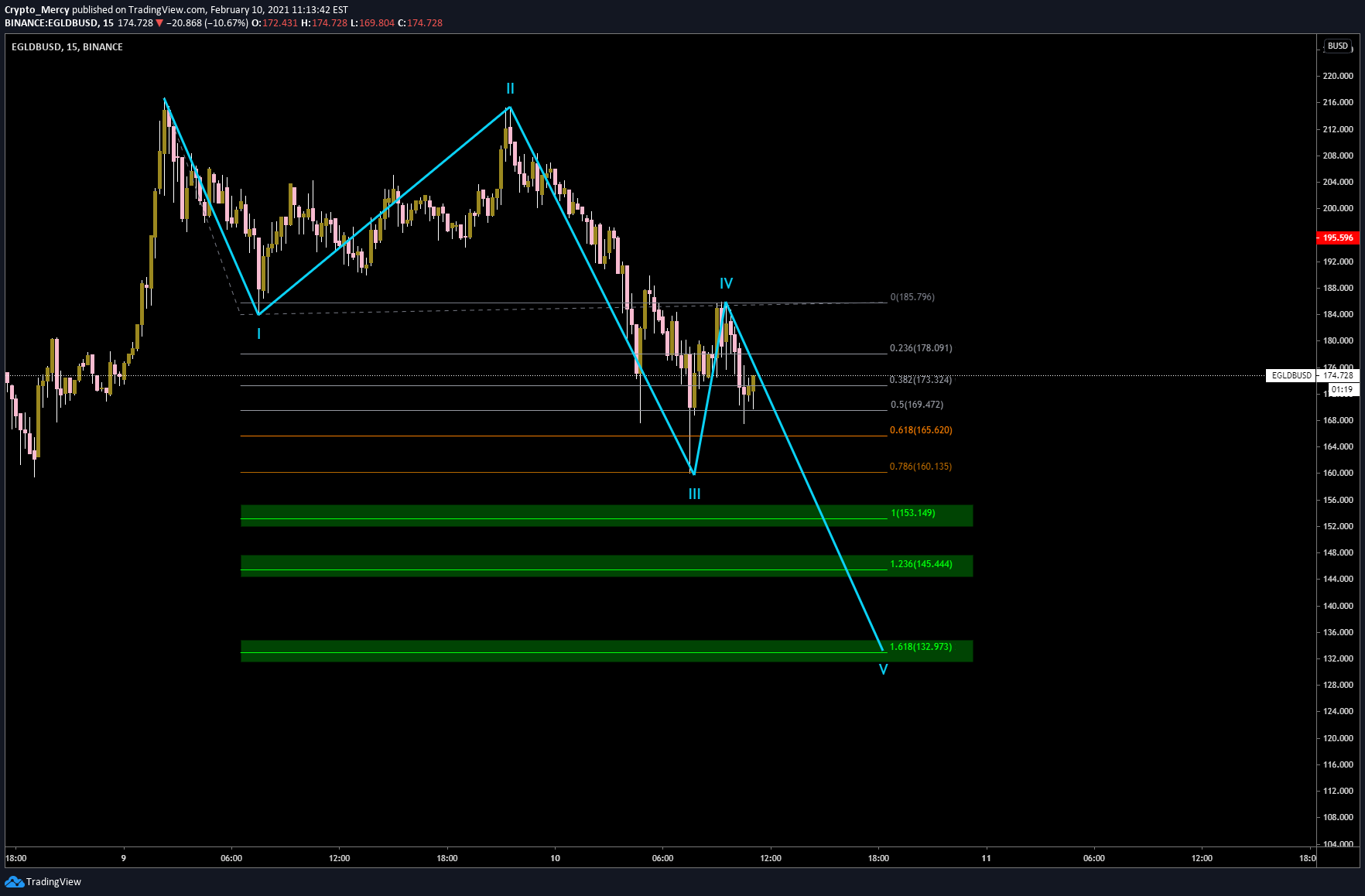
Task: Click the wave label III at the low
Action: [694, 494]
